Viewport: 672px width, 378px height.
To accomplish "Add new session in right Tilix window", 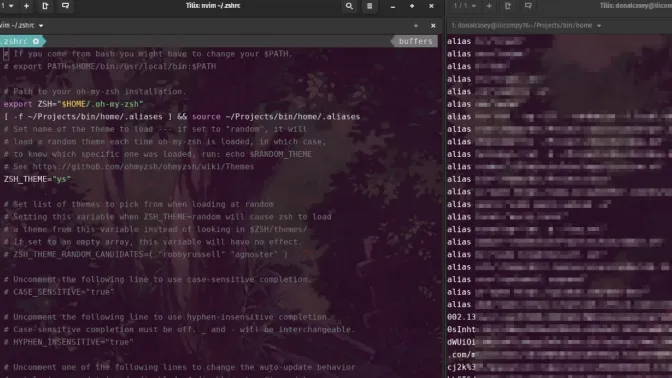I will (489, 6).
